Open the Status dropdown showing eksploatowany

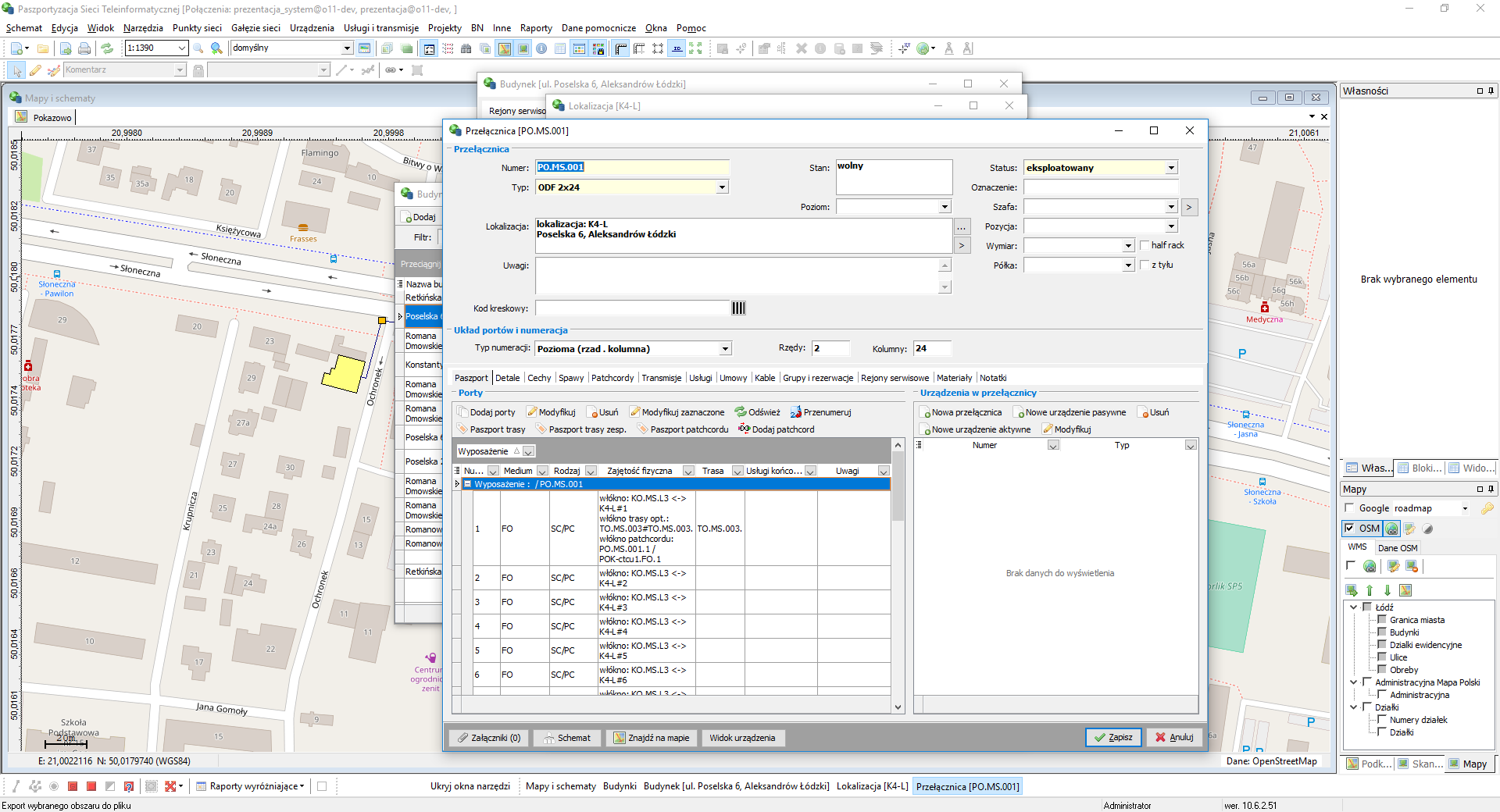(x=1171, y=168)
